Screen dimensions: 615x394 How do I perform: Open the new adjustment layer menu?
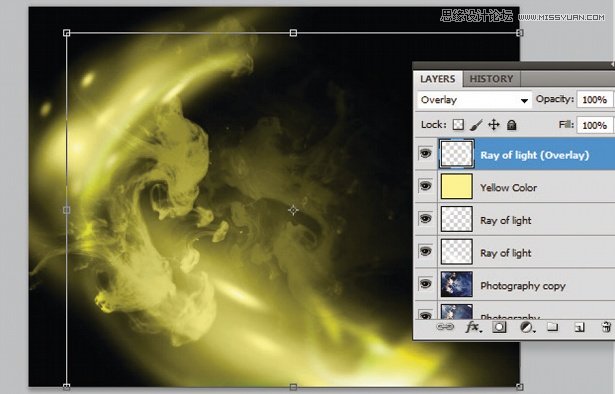point(527,327)
